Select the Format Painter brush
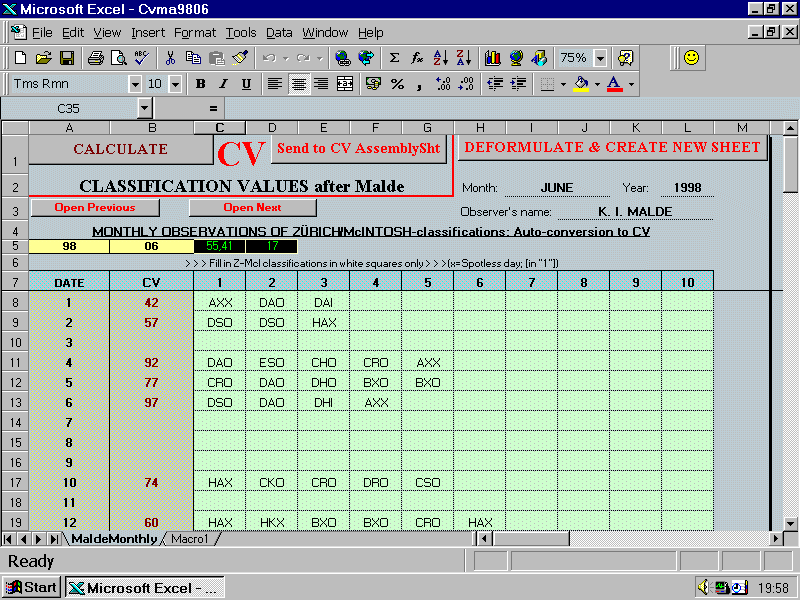Screen dimensions: 800x600 [x=239, y=58]
